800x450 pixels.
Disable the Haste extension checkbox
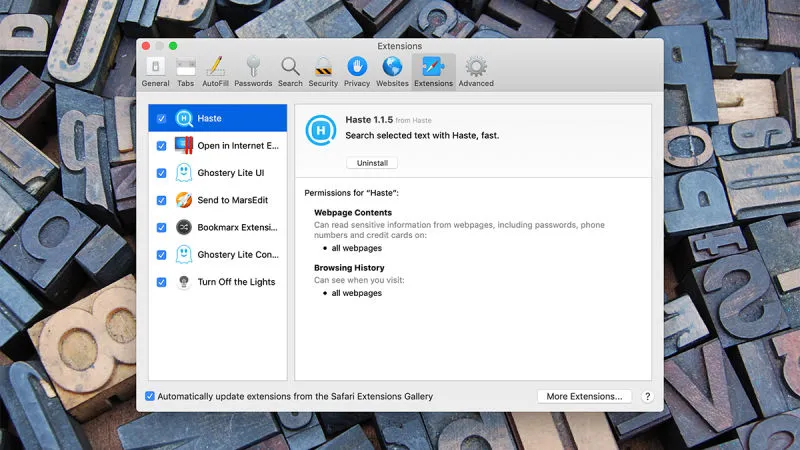(x=162, y=119)
